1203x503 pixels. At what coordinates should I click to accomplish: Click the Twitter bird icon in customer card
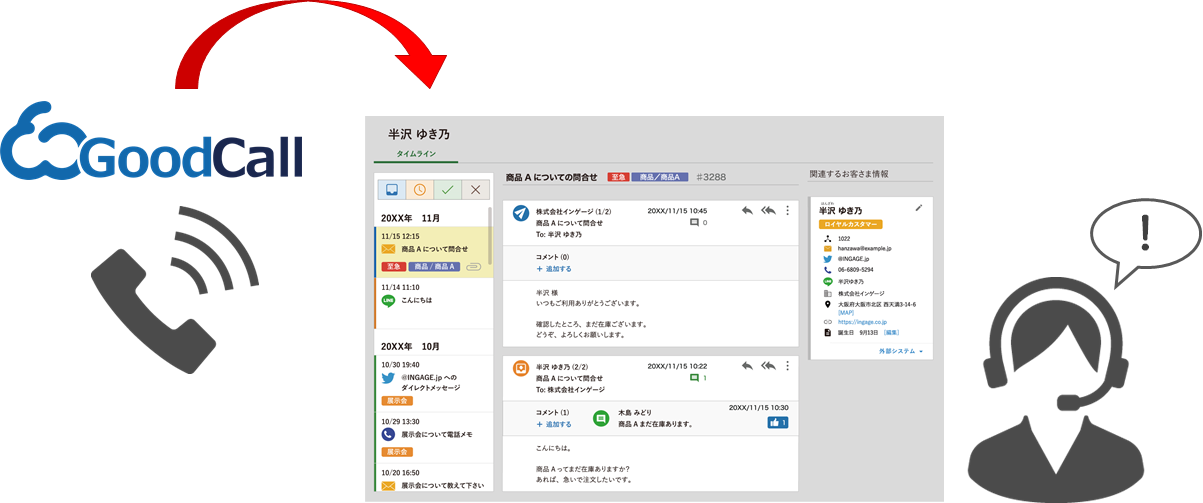click(827, 259)
